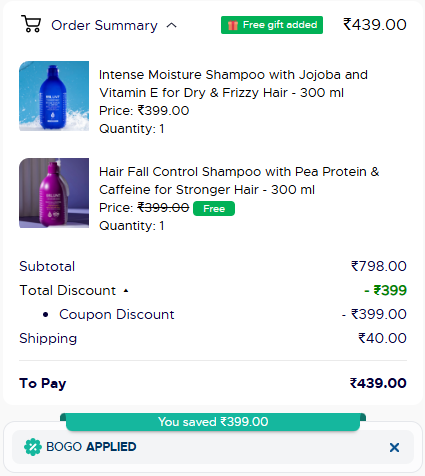Click the To Pay amount ₹439.00
The image size is (425, 476).
click(378, 383)
